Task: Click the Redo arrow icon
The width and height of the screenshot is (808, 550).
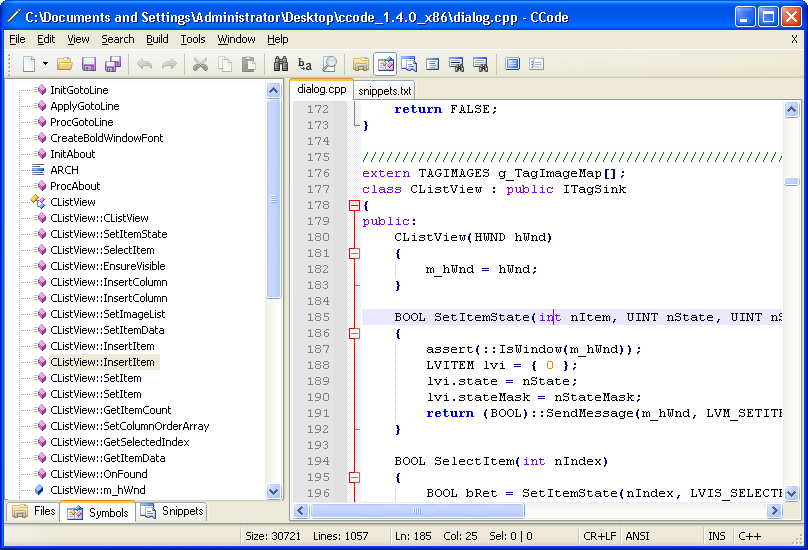Action: [x=169, y=64]
